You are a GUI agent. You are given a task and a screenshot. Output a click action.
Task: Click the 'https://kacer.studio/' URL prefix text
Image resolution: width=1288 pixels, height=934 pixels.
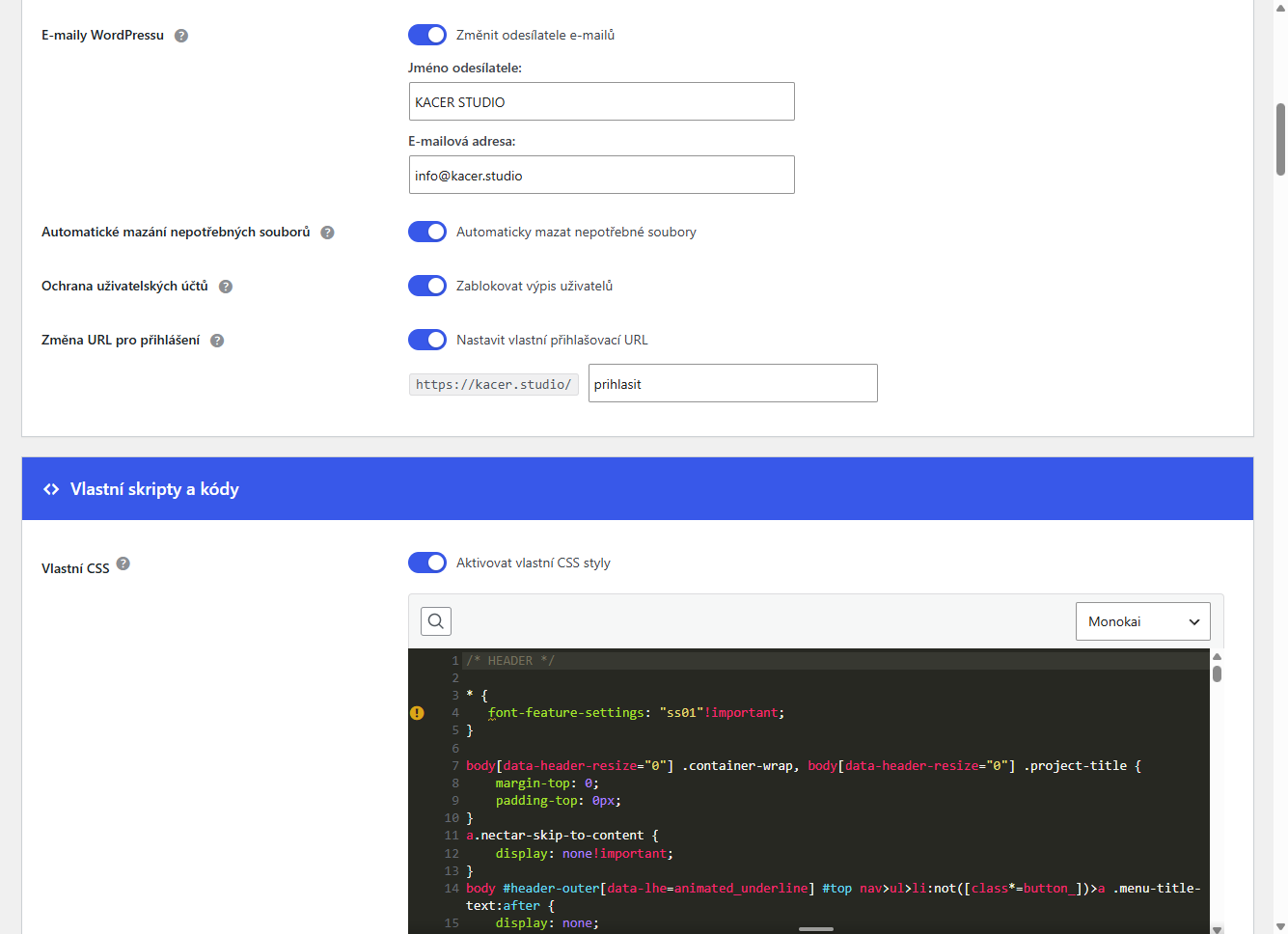494,384
